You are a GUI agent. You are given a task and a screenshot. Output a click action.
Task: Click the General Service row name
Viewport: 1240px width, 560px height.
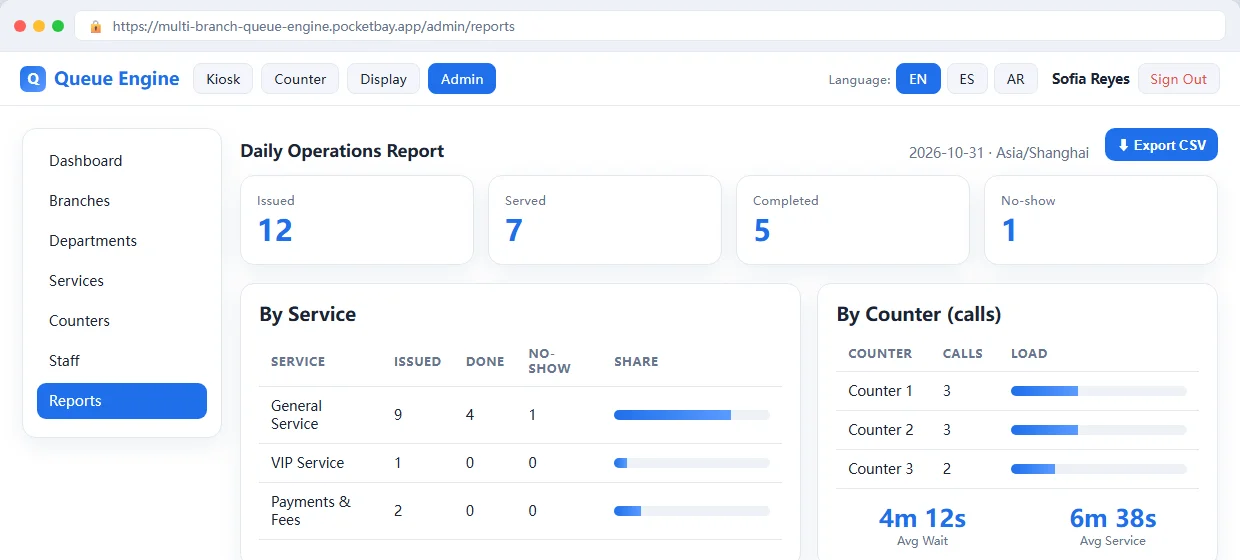[x=296, y=415]
